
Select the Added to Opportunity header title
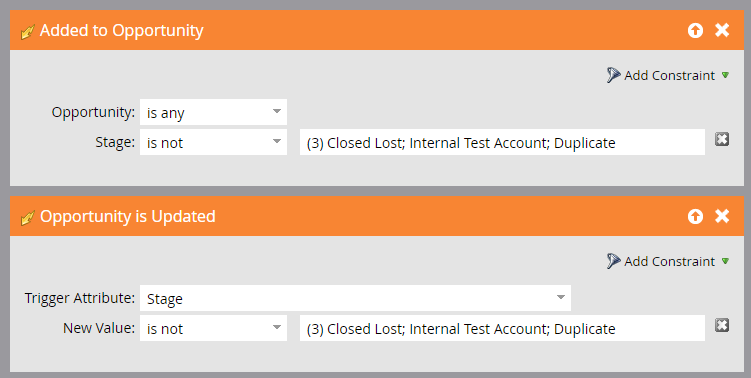122,30
